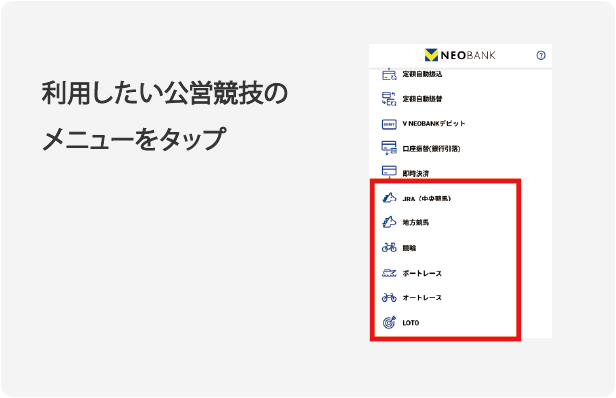This screenshot has width=616, height=398.
Task: Tap the V NEOBANK debit card icon
Action: [389, 124]
